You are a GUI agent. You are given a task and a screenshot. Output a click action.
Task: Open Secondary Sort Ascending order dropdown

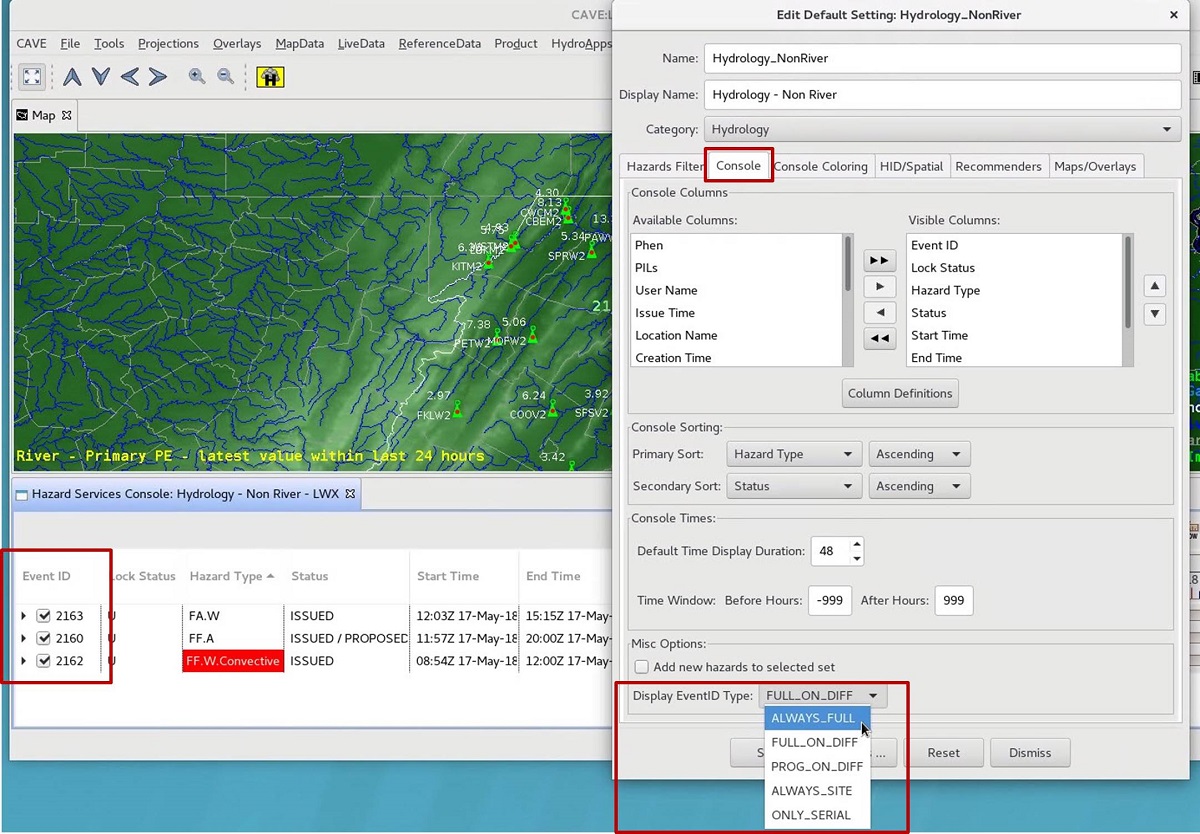pyautogui.click(x=919, y=486)
